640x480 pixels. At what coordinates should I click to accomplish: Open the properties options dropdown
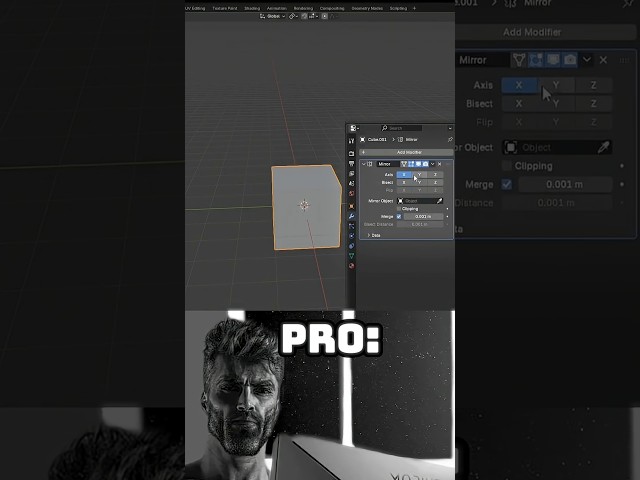(450, 128)
